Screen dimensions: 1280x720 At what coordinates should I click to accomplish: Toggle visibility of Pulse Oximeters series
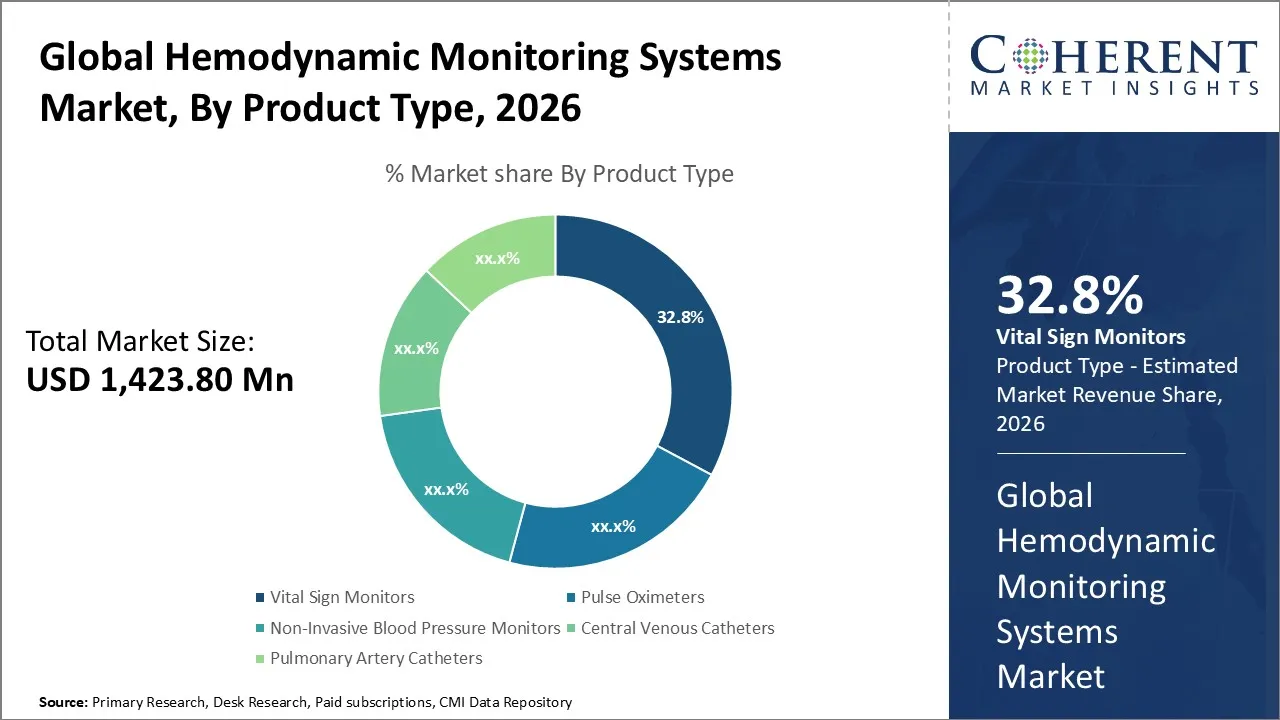point(643,597)
